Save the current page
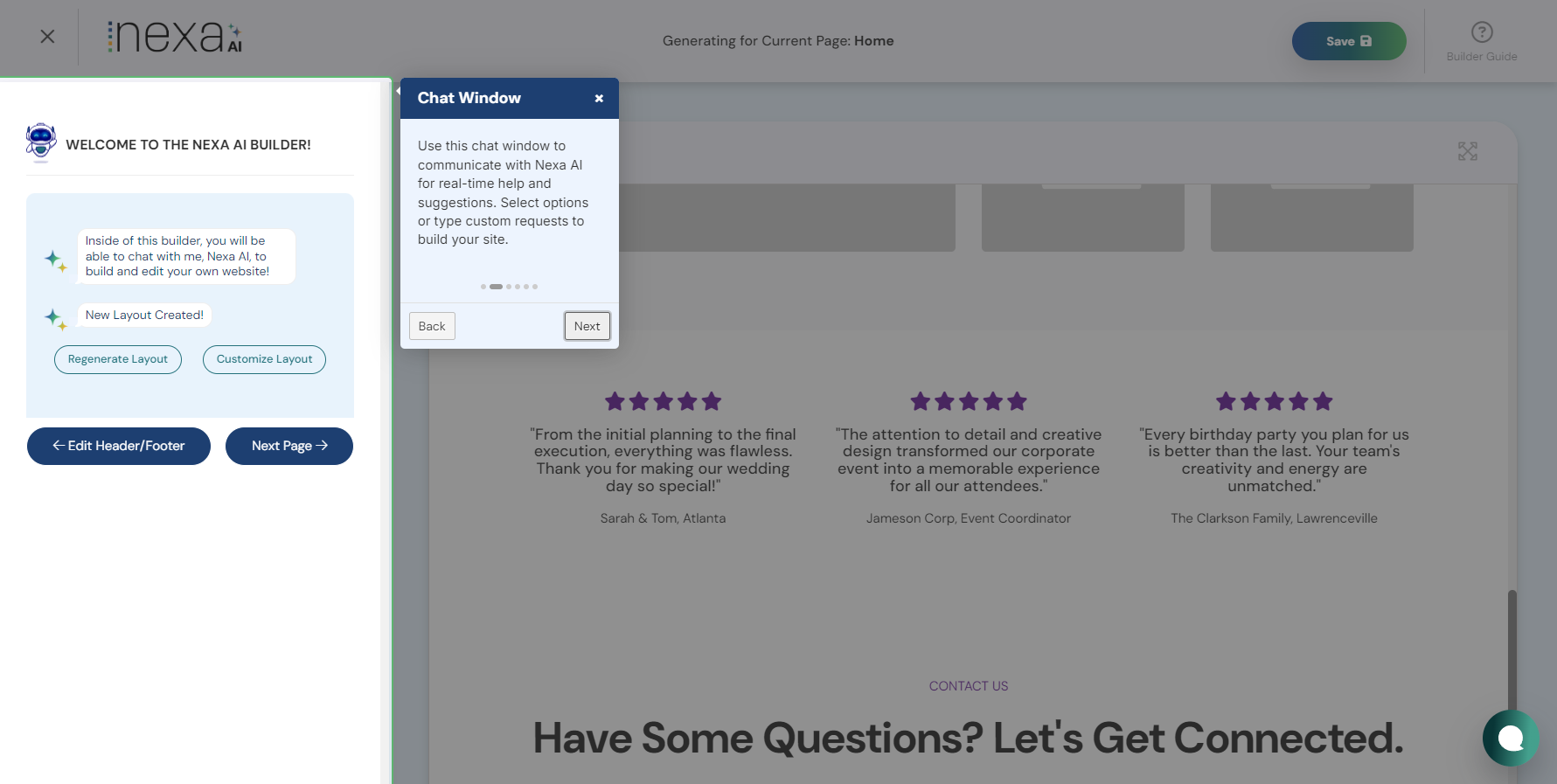The width and height of the screenshot is (1557, 784). click(x=1349, y=41)
